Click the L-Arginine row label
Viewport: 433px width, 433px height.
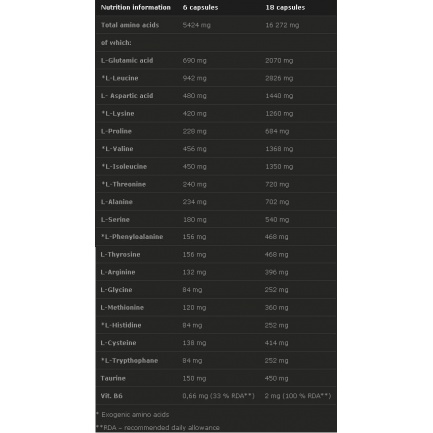118,272
